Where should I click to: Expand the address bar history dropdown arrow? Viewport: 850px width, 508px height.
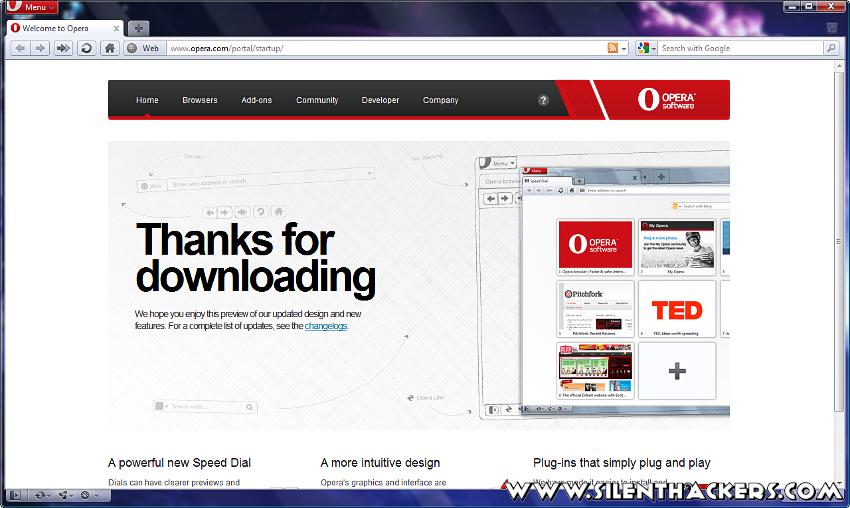pos(624,49)
